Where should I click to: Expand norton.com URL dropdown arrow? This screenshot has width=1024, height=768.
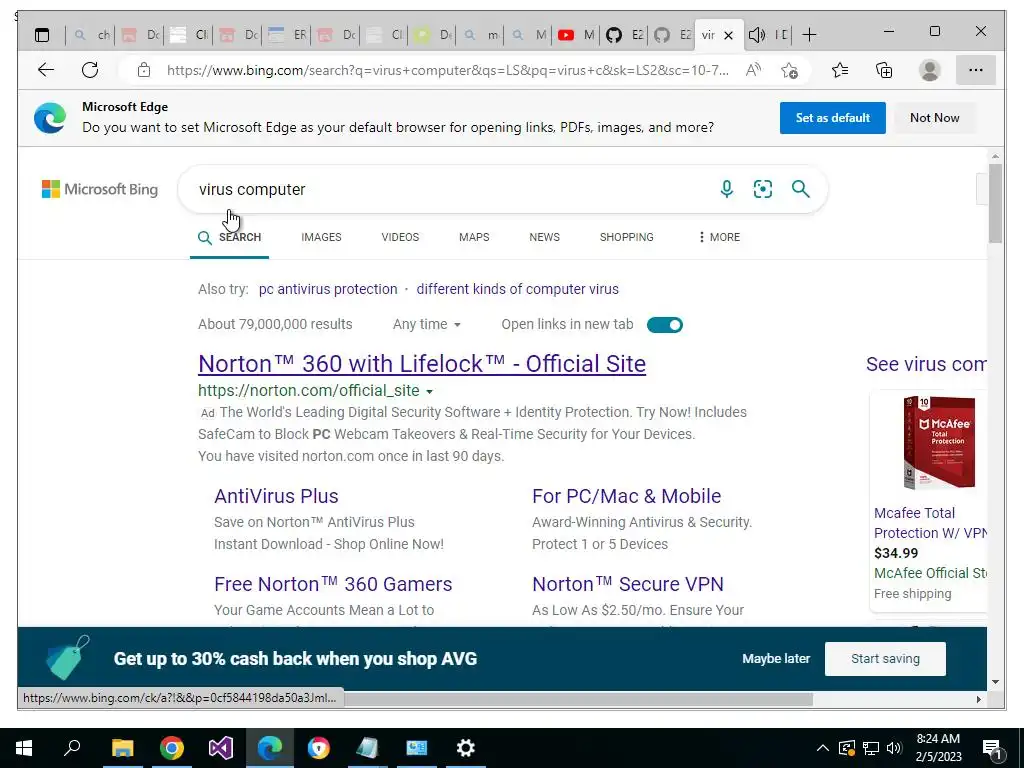pos(430,392)
